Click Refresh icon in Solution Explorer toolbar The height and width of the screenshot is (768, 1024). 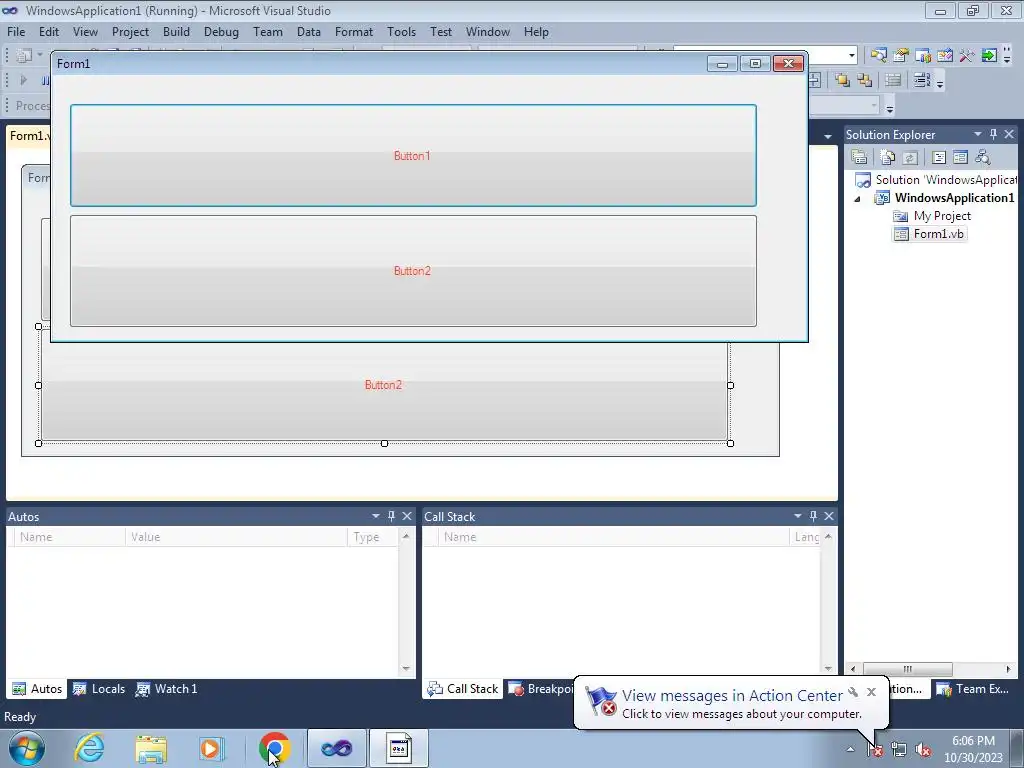(x=910, y=157)
